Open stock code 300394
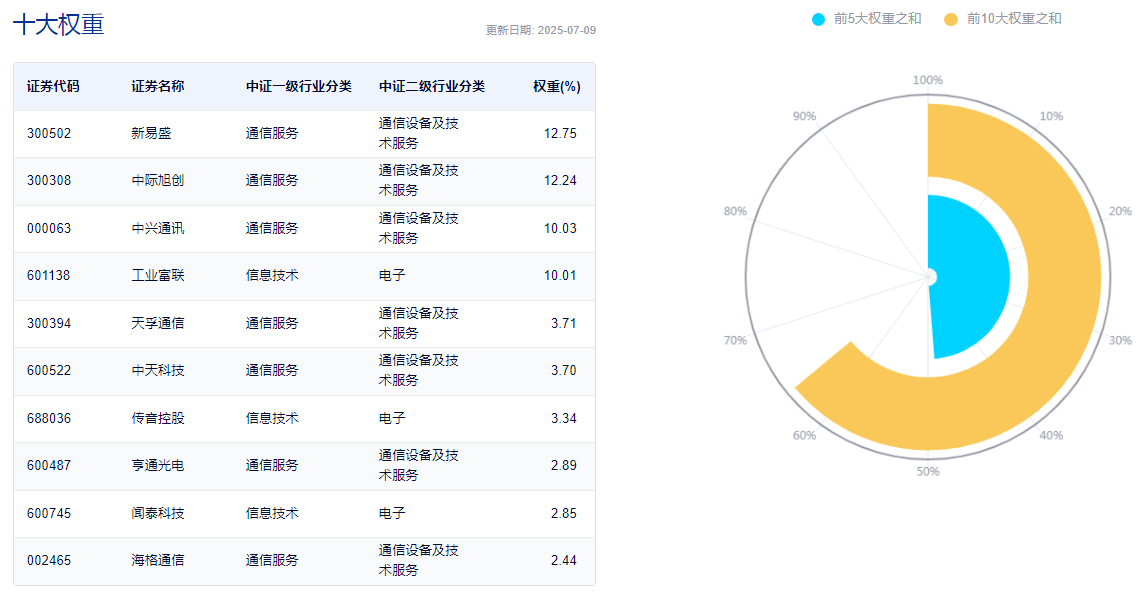Viewport: 1144px width, 593px height. pyautogui.click(x=49, y=323)
